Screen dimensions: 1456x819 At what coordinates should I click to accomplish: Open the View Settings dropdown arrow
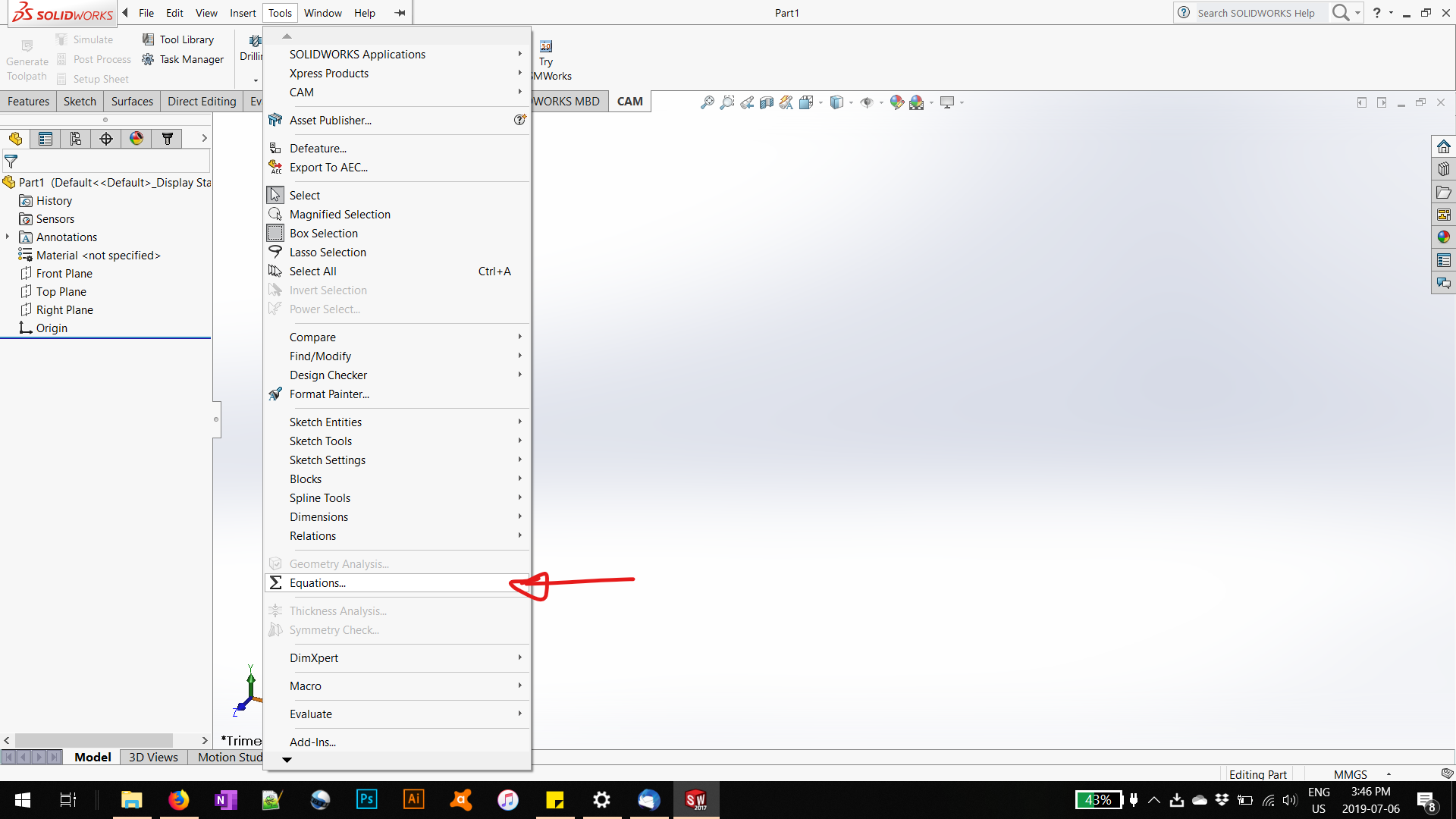tap(962, 102)
